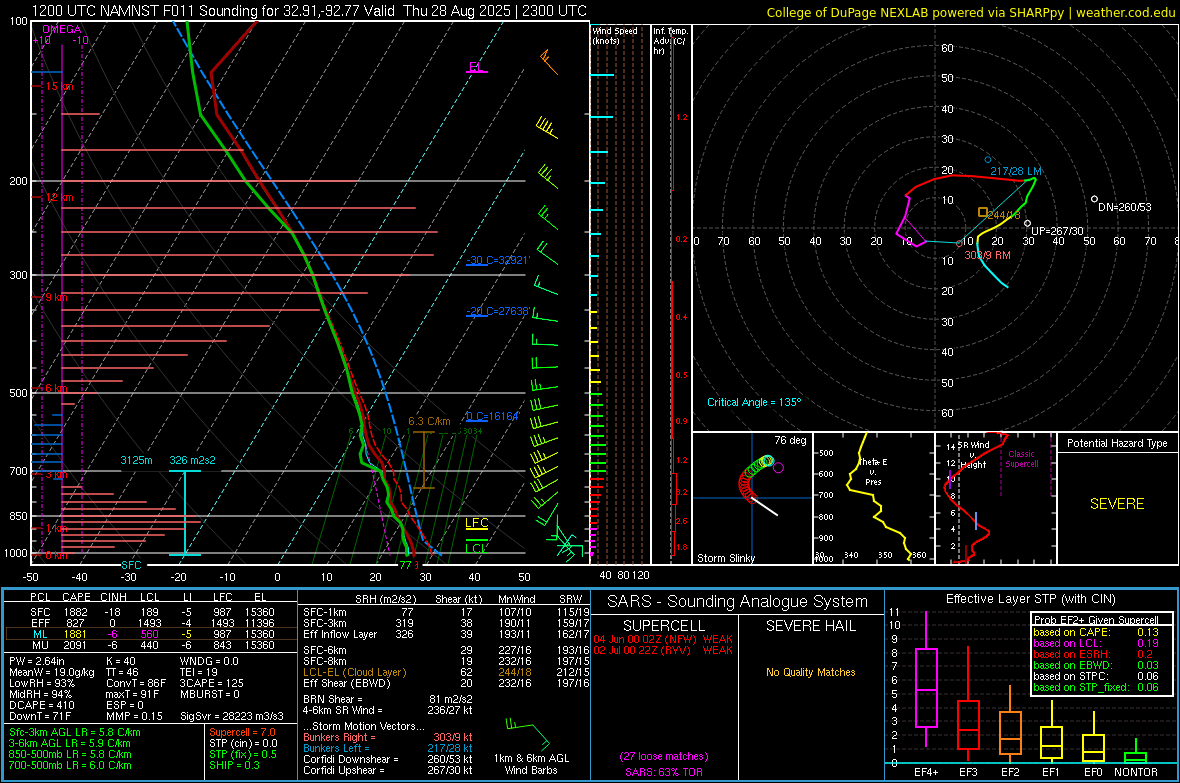This screenshot has height=783, width=1180.
Task: Click the 02 Jul 00 22Z (RYV) analogue
Action: [663, 650]
